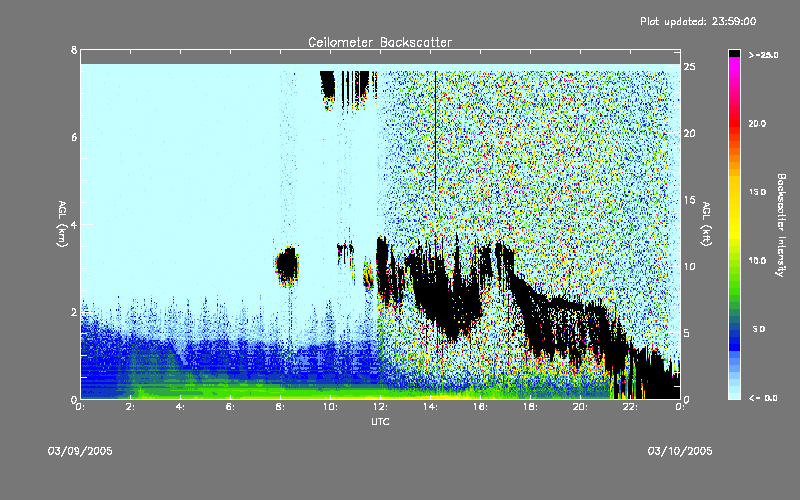Image resolution: width=800 pixels, height=500 pixels.
Task: Click the "<= 0.0" colorbar minimum label
Action: 763,398
